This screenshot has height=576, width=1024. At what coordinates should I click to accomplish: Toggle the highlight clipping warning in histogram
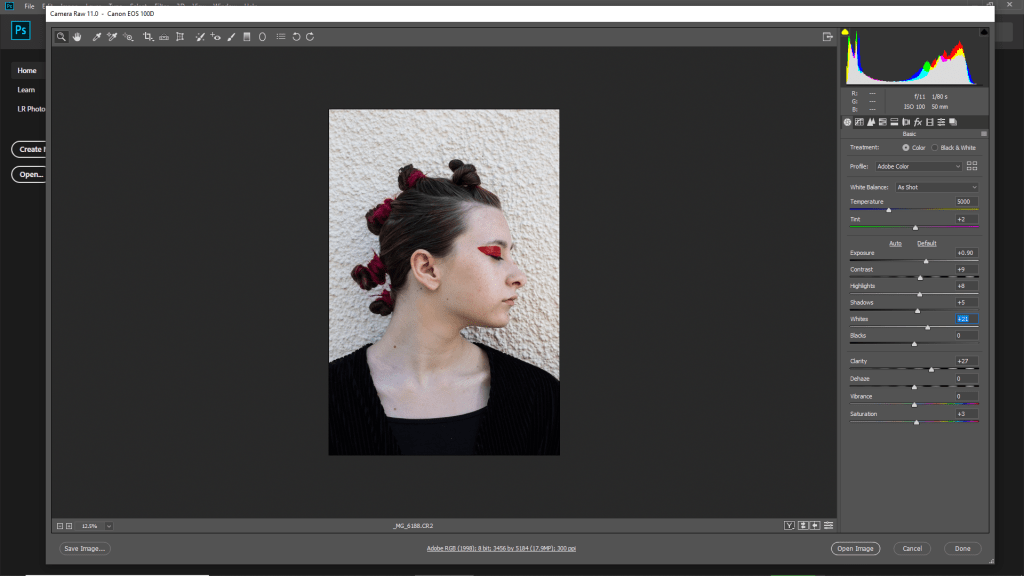click(983, 33)
